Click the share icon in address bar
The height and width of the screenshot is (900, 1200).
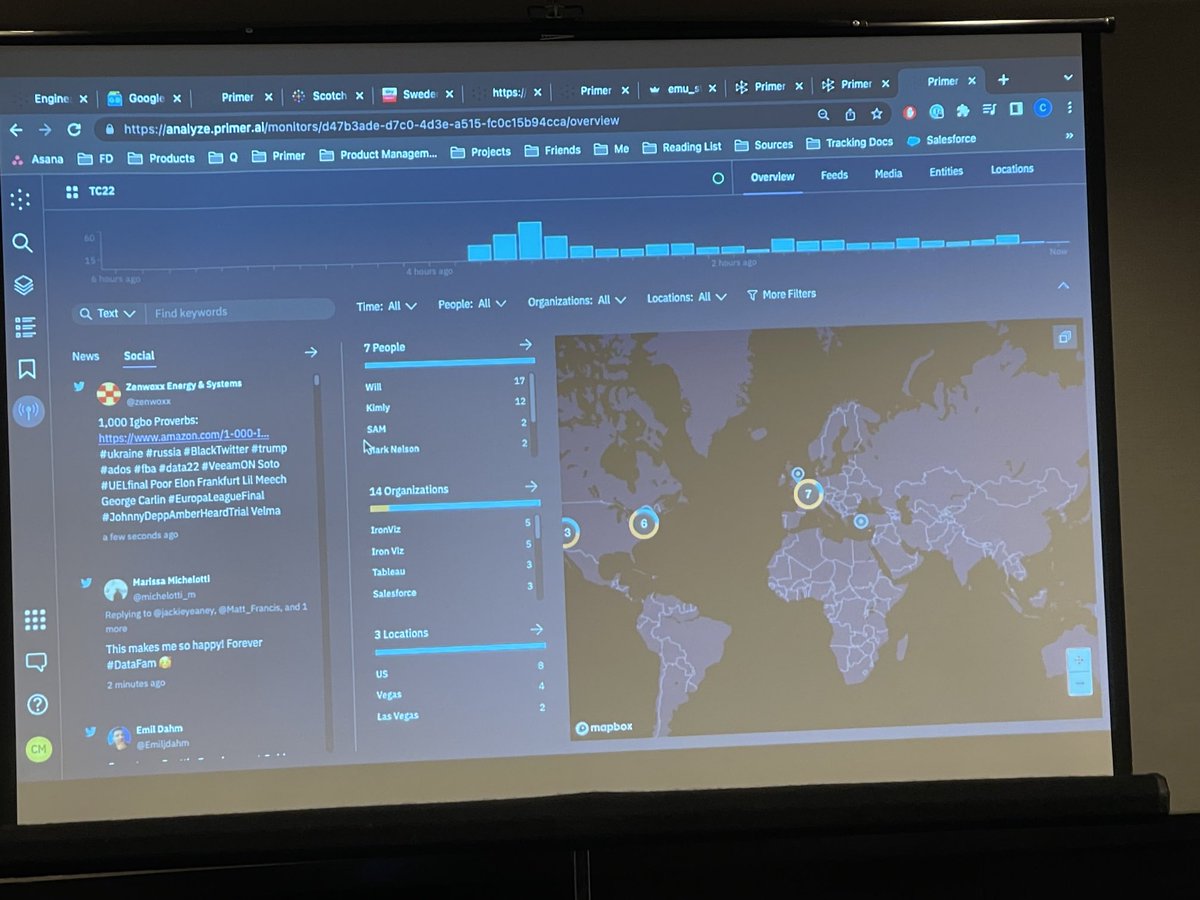point(850,115)
